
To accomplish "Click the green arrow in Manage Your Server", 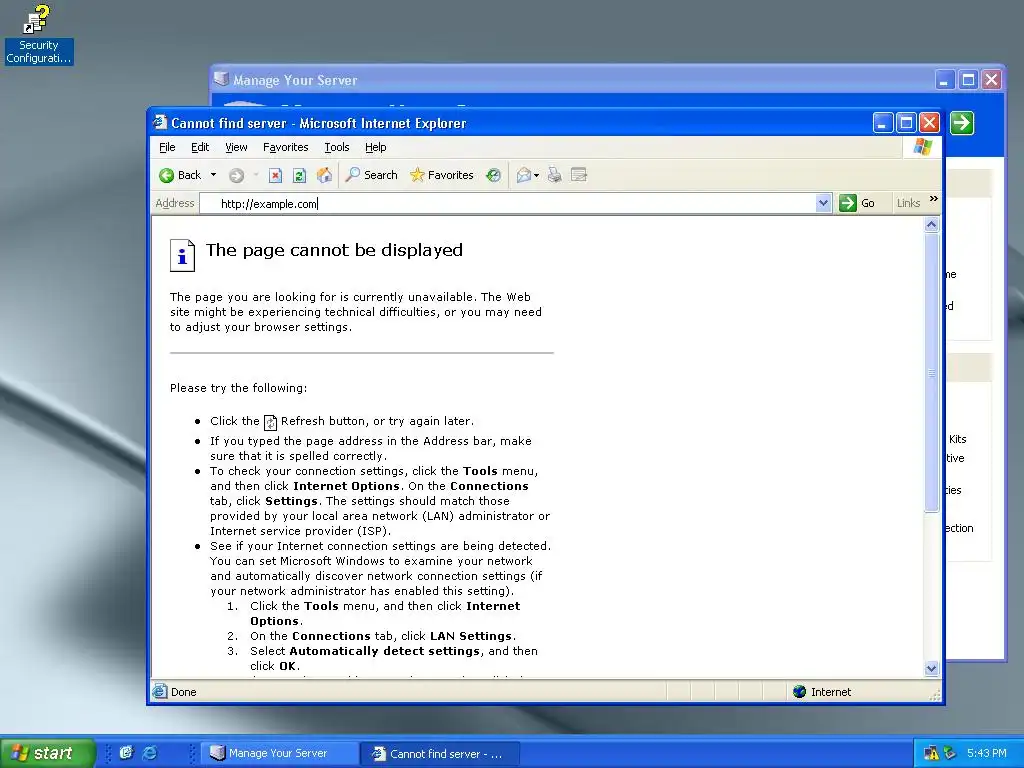I will click(962, 123).
